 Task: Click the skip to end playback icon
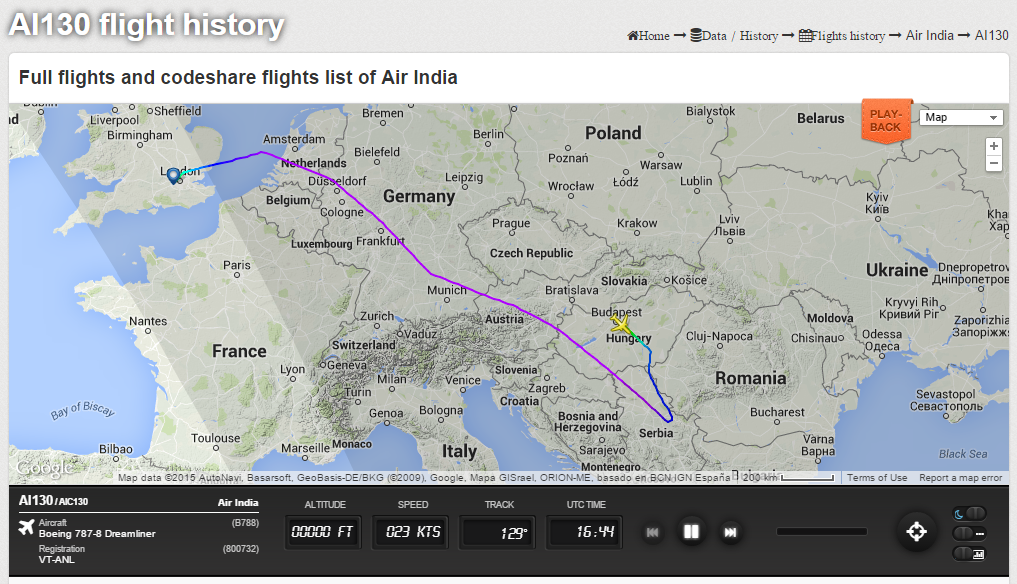(730, 531)
